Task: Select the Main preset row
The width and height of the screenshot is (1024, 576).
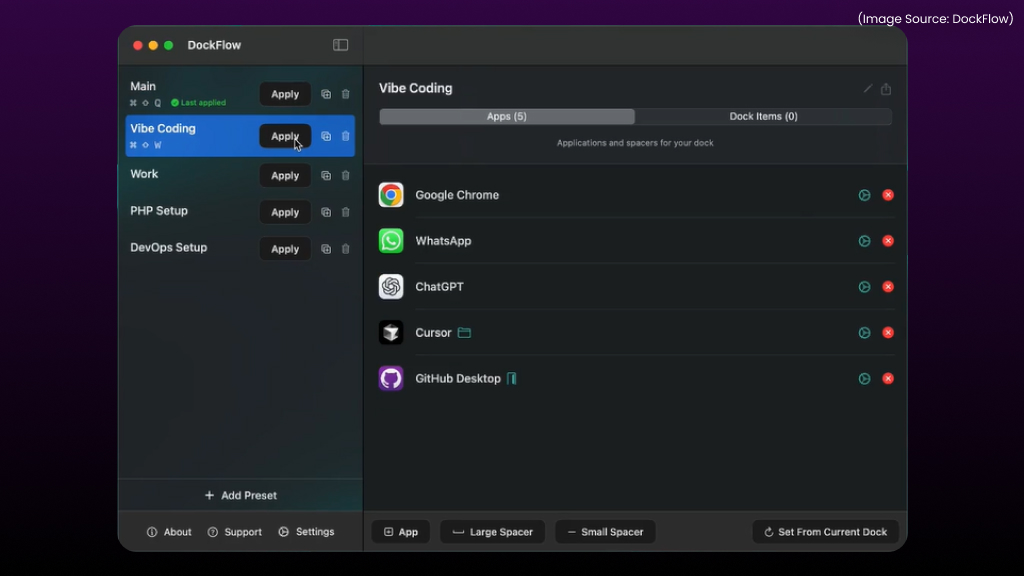Action: point(240,94)
